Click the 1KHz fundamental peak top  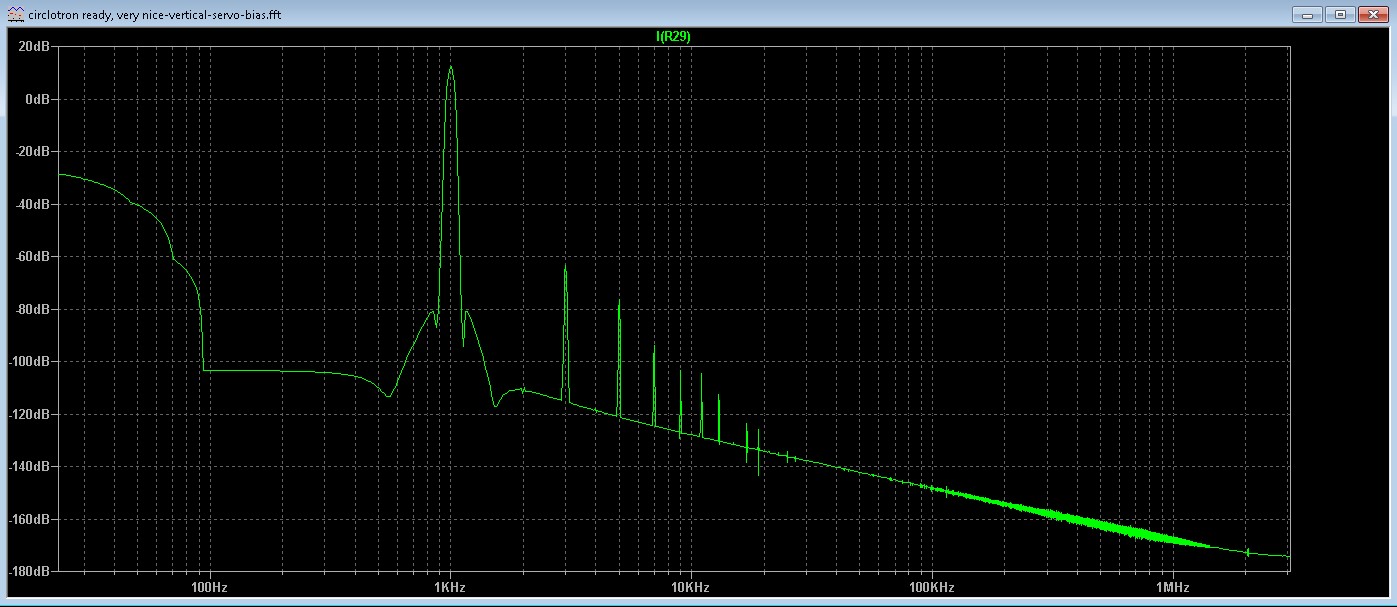[451, 68]
